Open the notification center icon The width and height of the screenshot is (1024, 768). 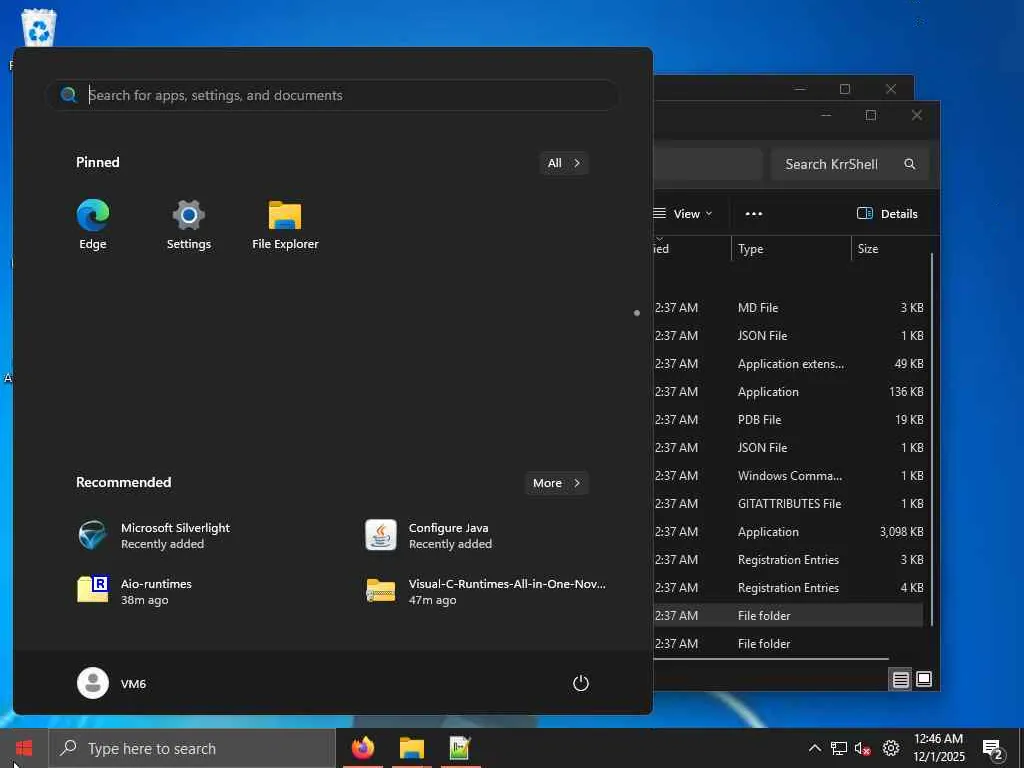point(993,749)
